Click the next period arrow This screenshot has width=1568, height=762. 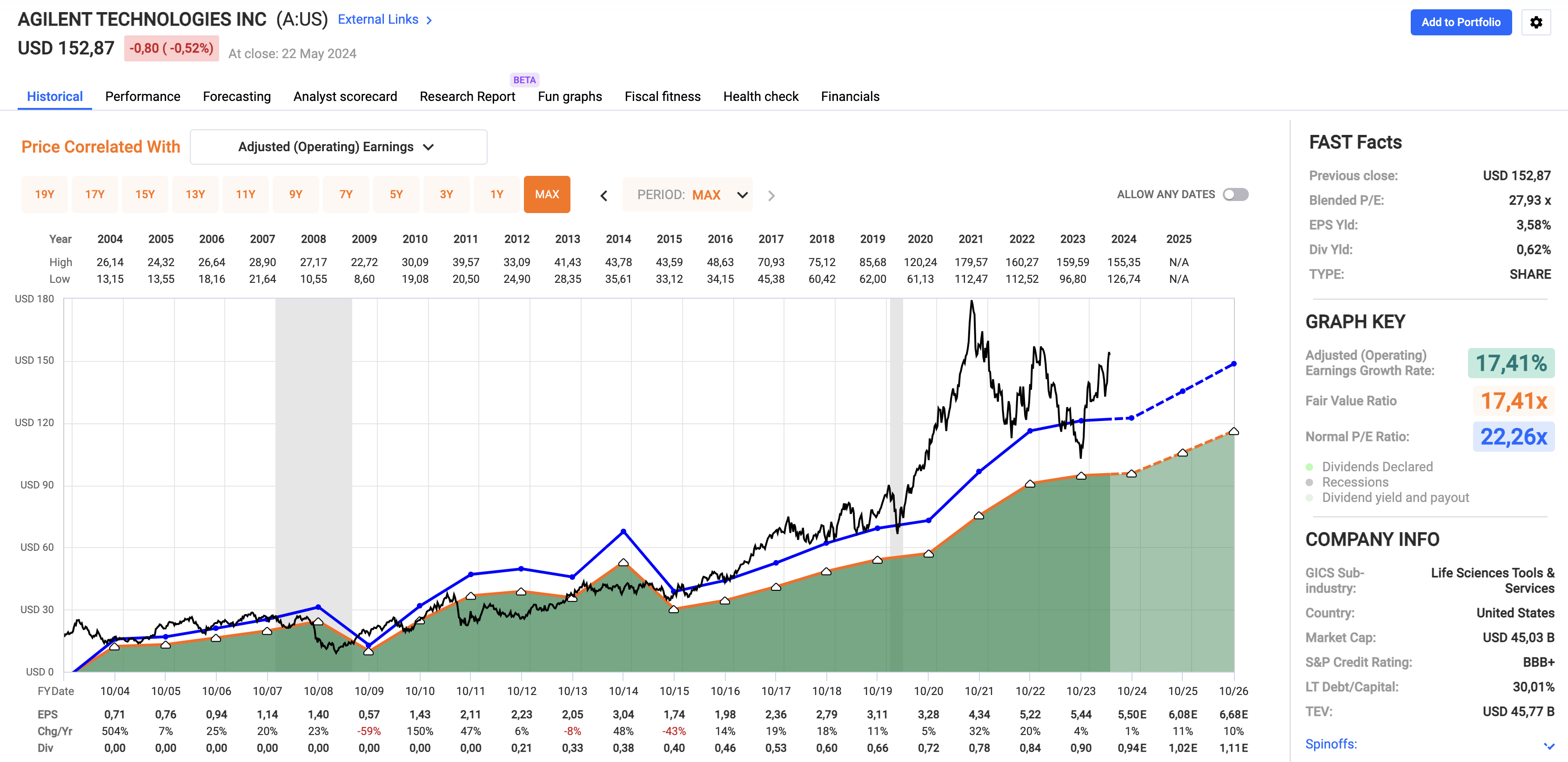(x=771, y=195)
